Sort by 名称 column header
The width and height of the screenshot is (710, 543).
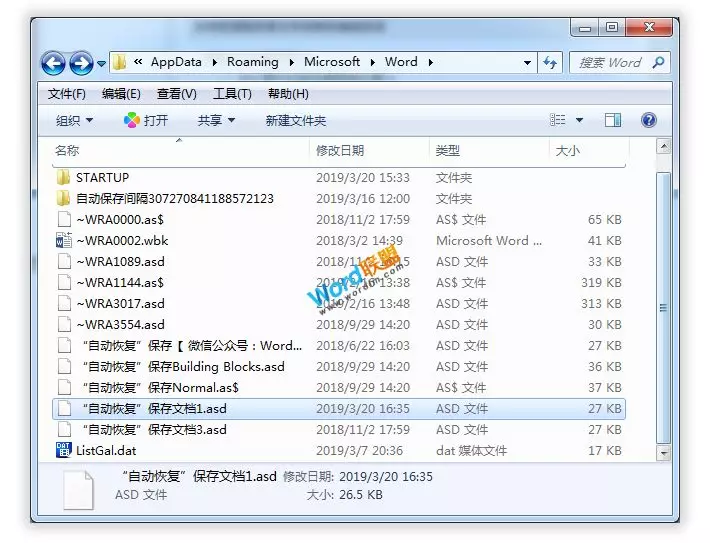180,151
